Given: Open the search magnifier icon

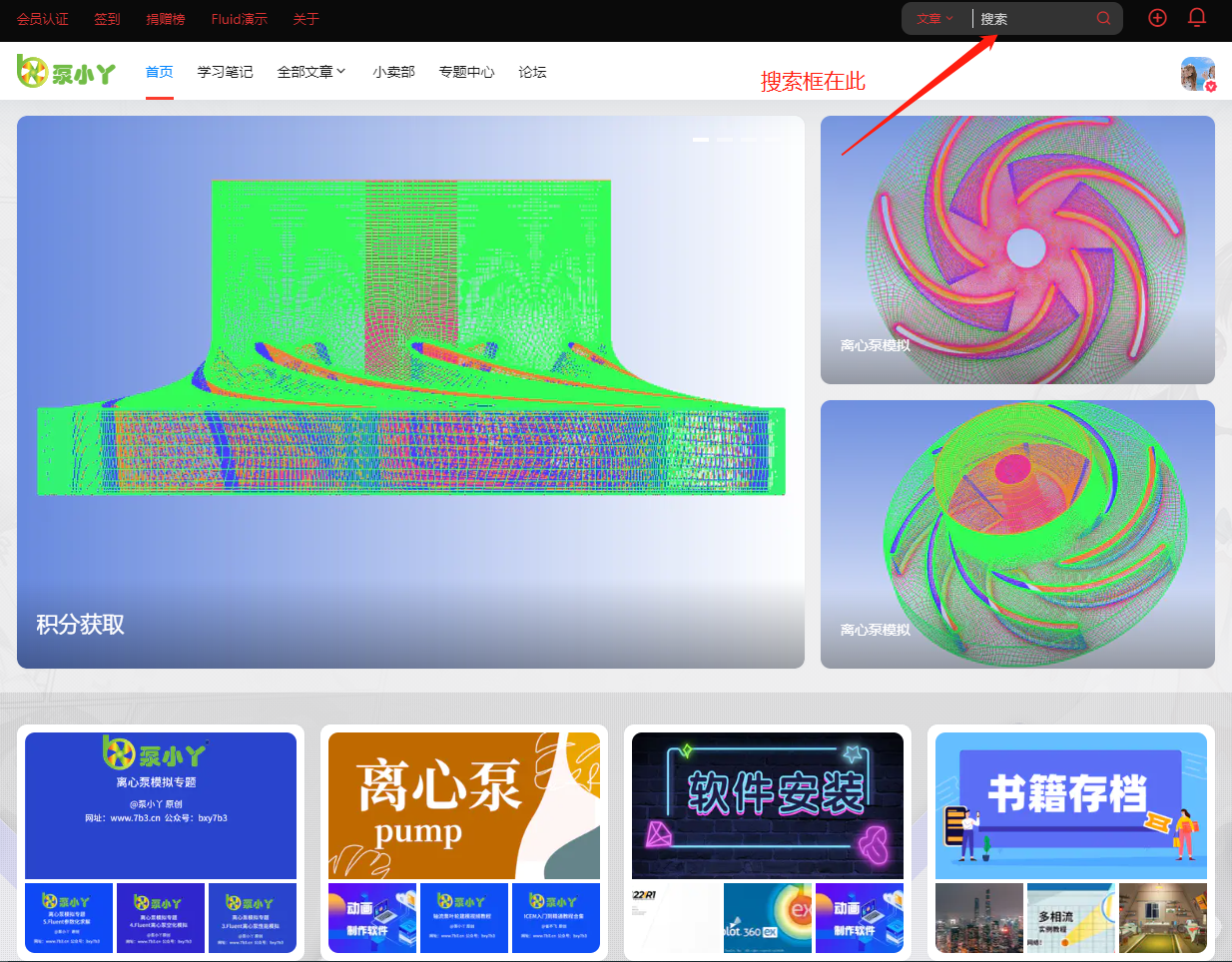Looking at the screenshot, I should (1103, 18).
